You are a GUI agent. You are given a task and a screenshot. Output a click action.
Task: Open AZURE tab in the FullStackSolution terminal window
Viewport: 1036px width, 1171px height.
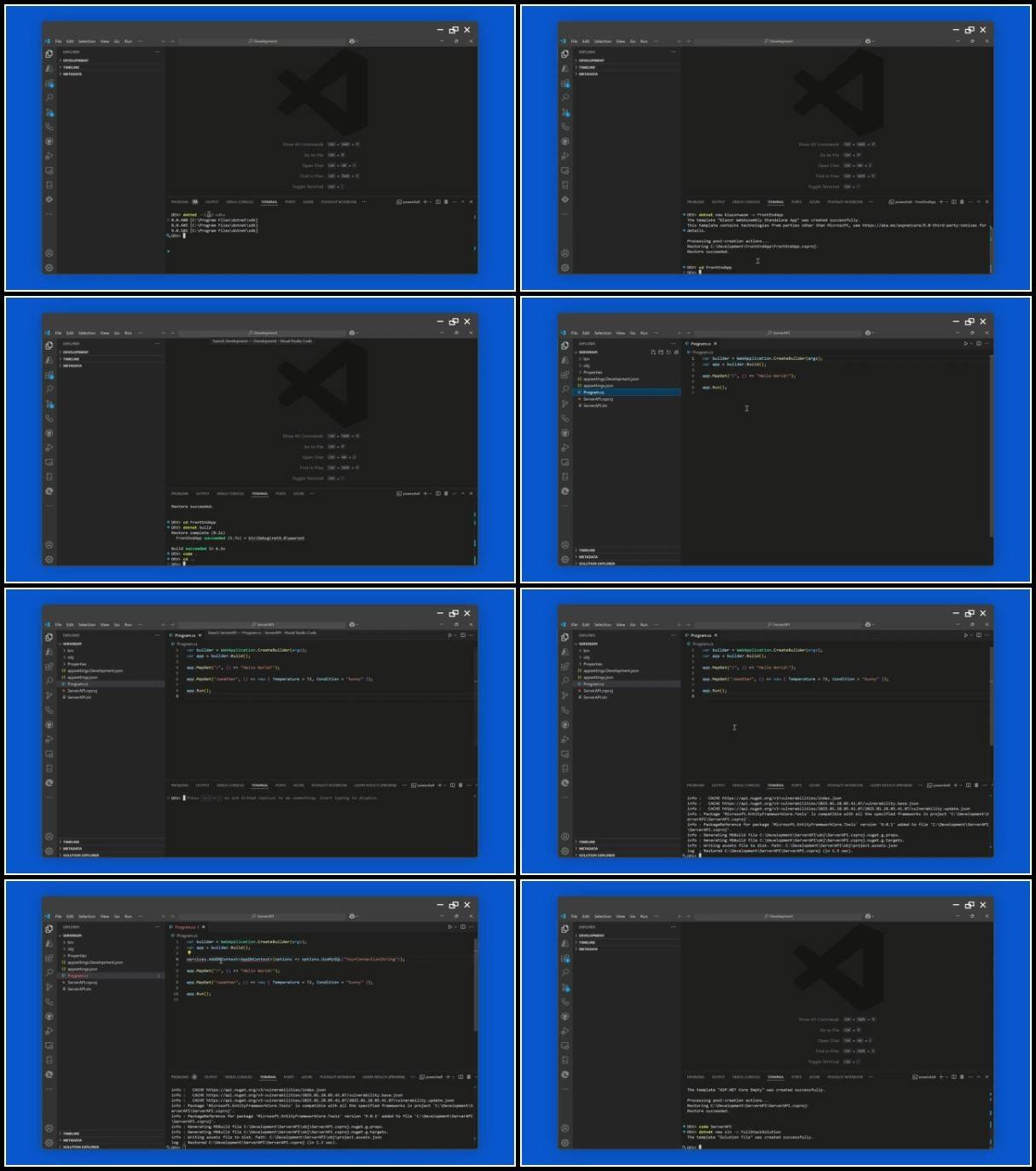814,1077
